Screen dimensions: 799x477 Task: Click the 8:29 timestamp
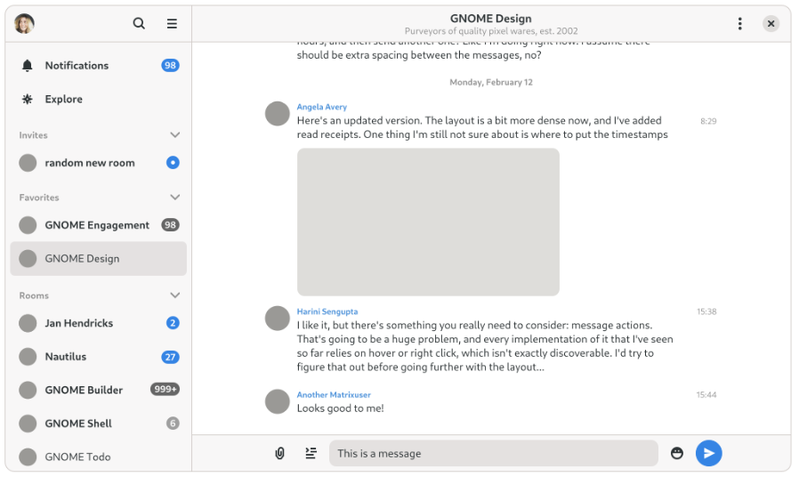tap(708, 121)
